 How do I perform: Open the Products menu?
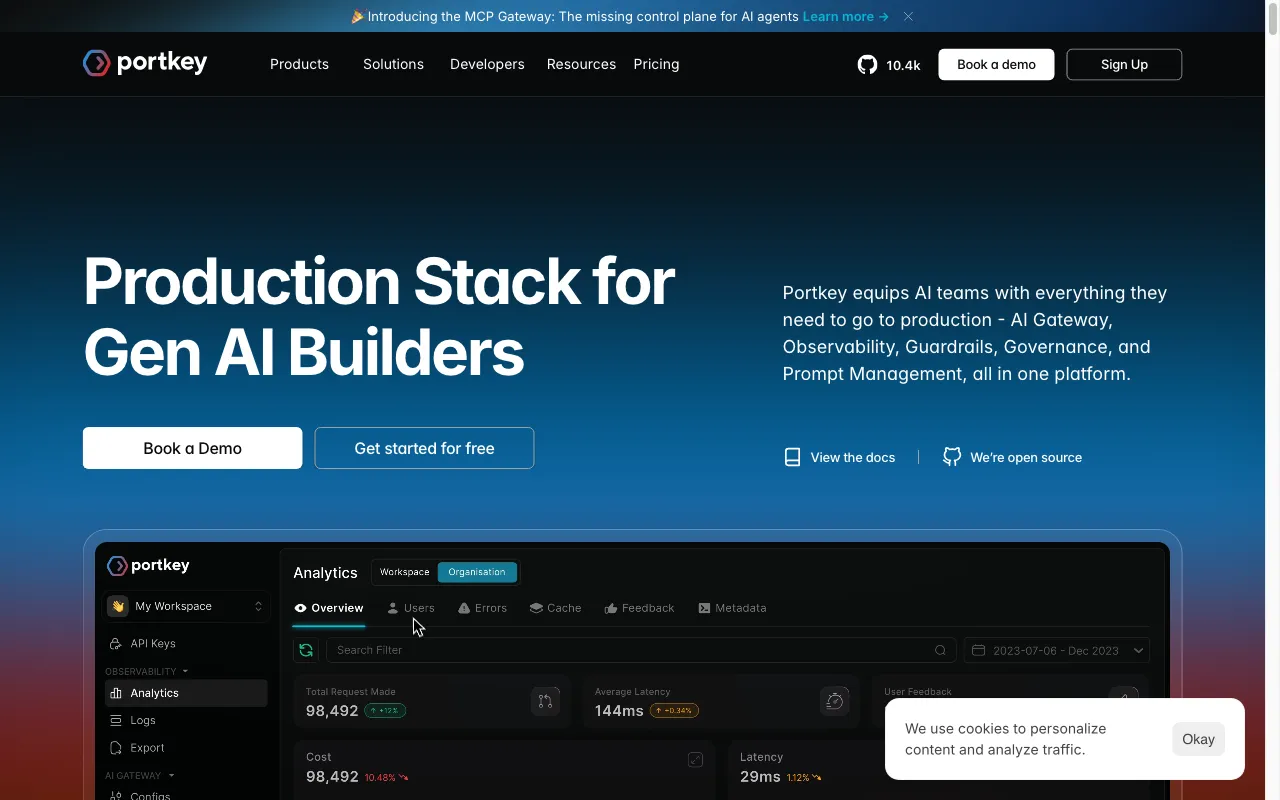point(299,64)
